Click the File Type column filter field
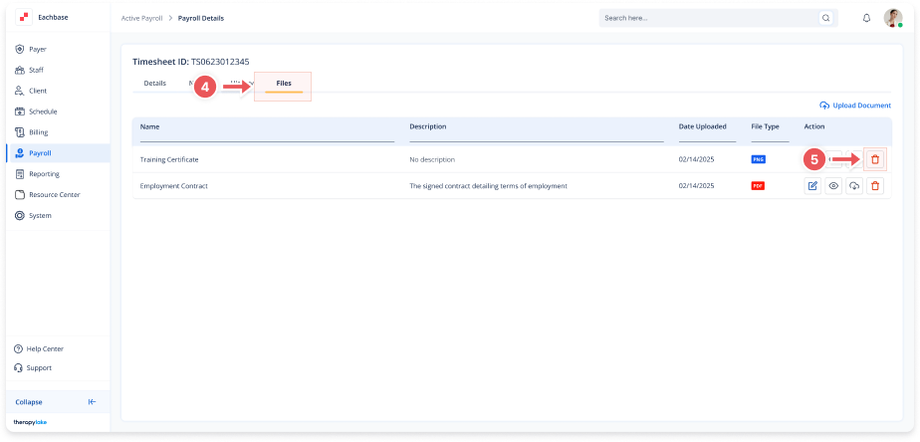 770,136
